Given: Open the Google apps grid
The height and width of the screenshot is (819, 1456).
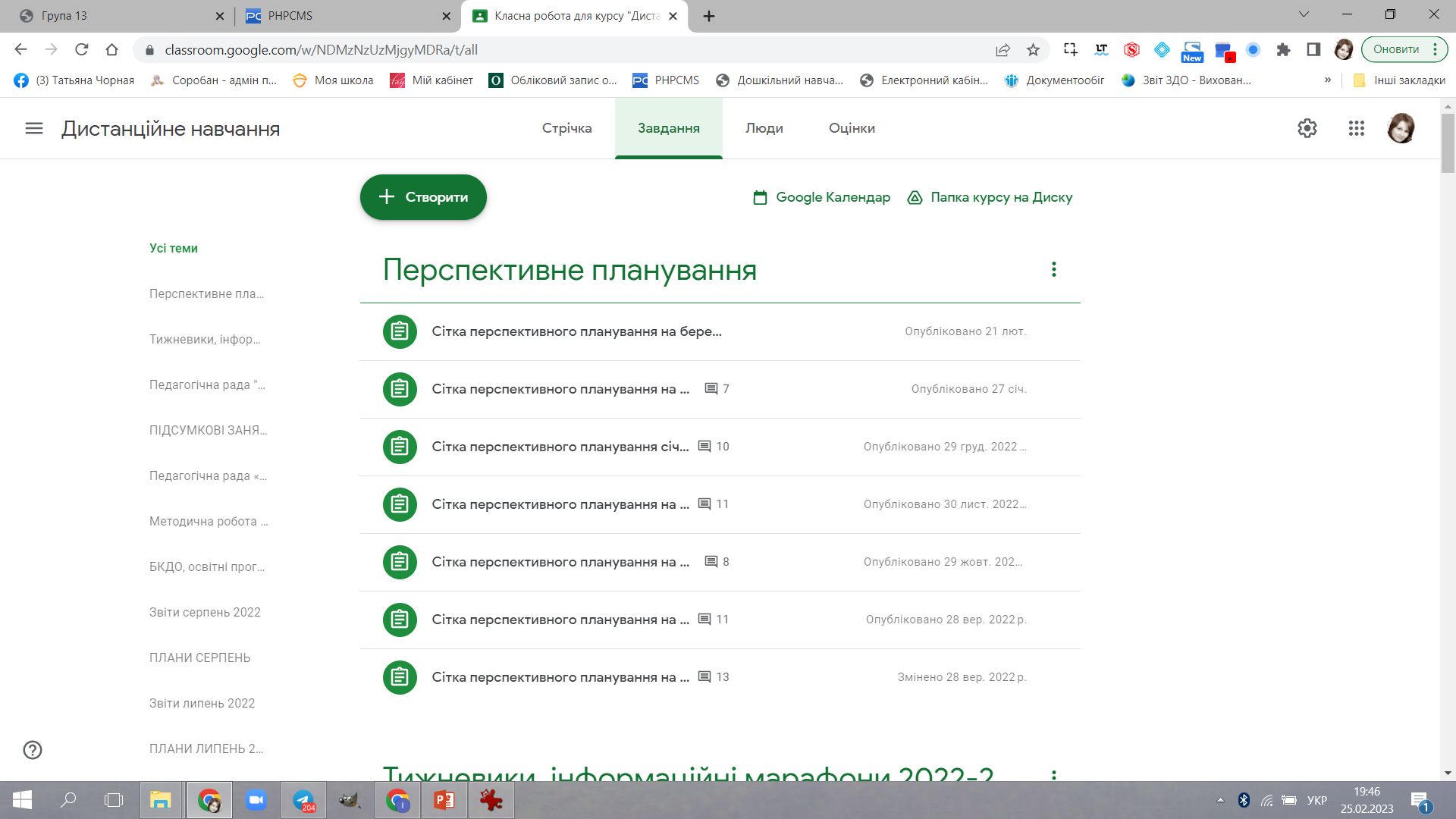Looking at the screenshot, I should tap(1356, 128).
